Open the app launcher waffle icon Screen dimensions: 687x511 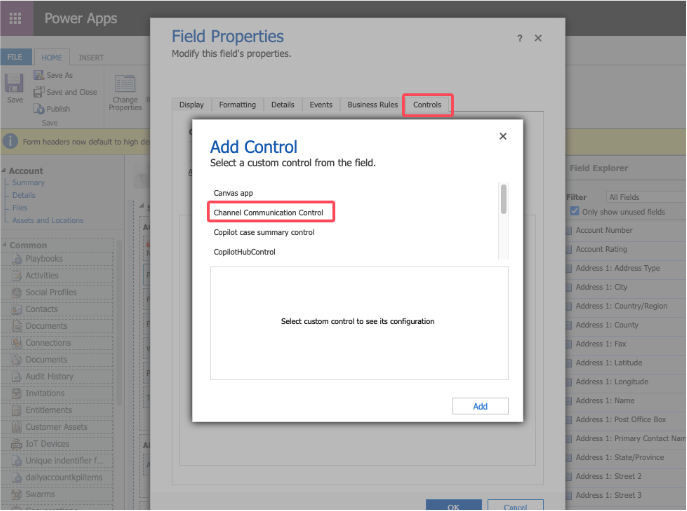click(15, 18)
